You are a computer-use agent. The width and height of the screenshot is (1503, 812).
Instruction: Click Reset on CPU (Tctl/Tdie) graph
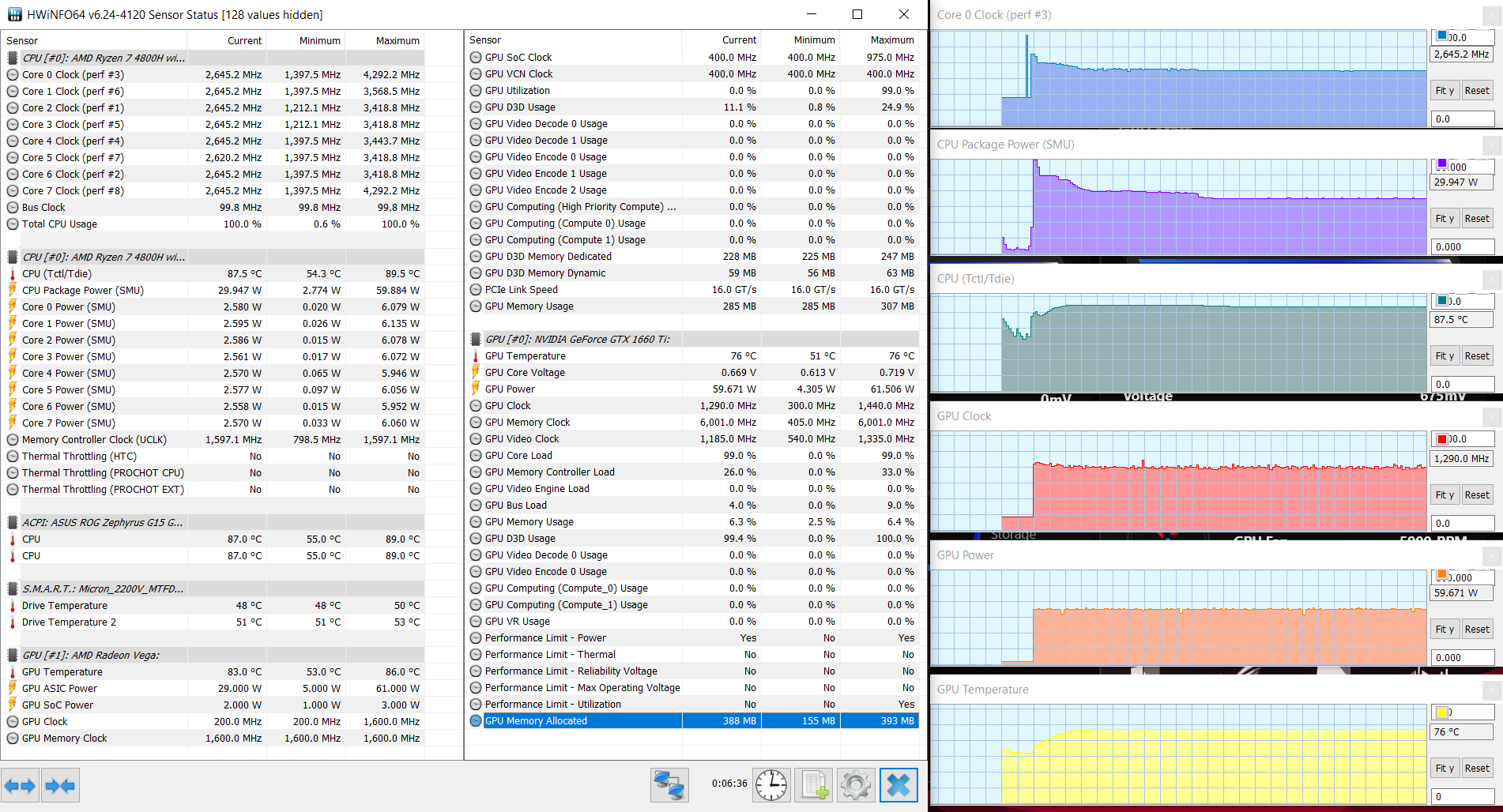click(1477, 356)
